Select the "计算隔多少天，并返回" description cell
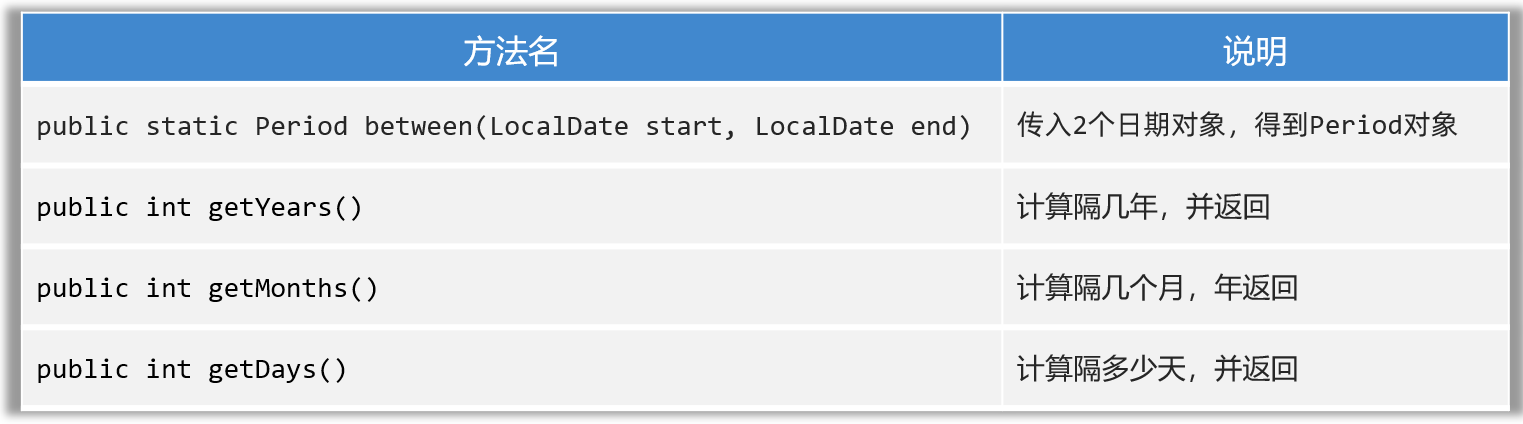The width and height of the screenshot is (1523, 424). click(1157, 369)
